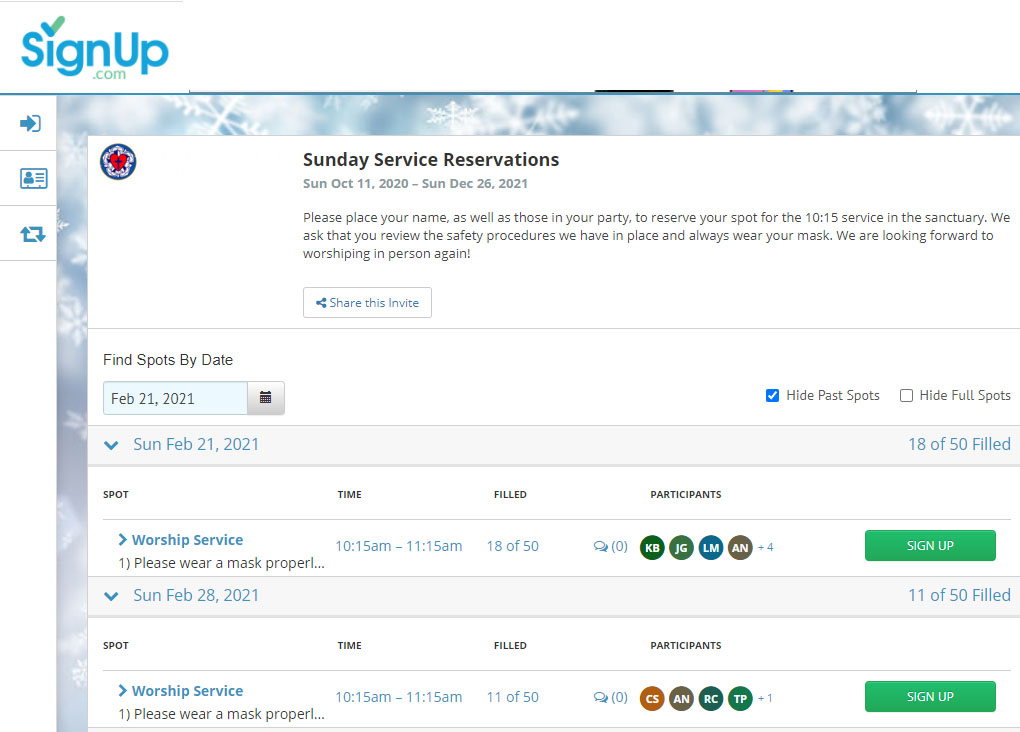Collapse the Sun Feb 21, 2021 section
Viewport: 1020px width, 732px height.
coord(112,445)
